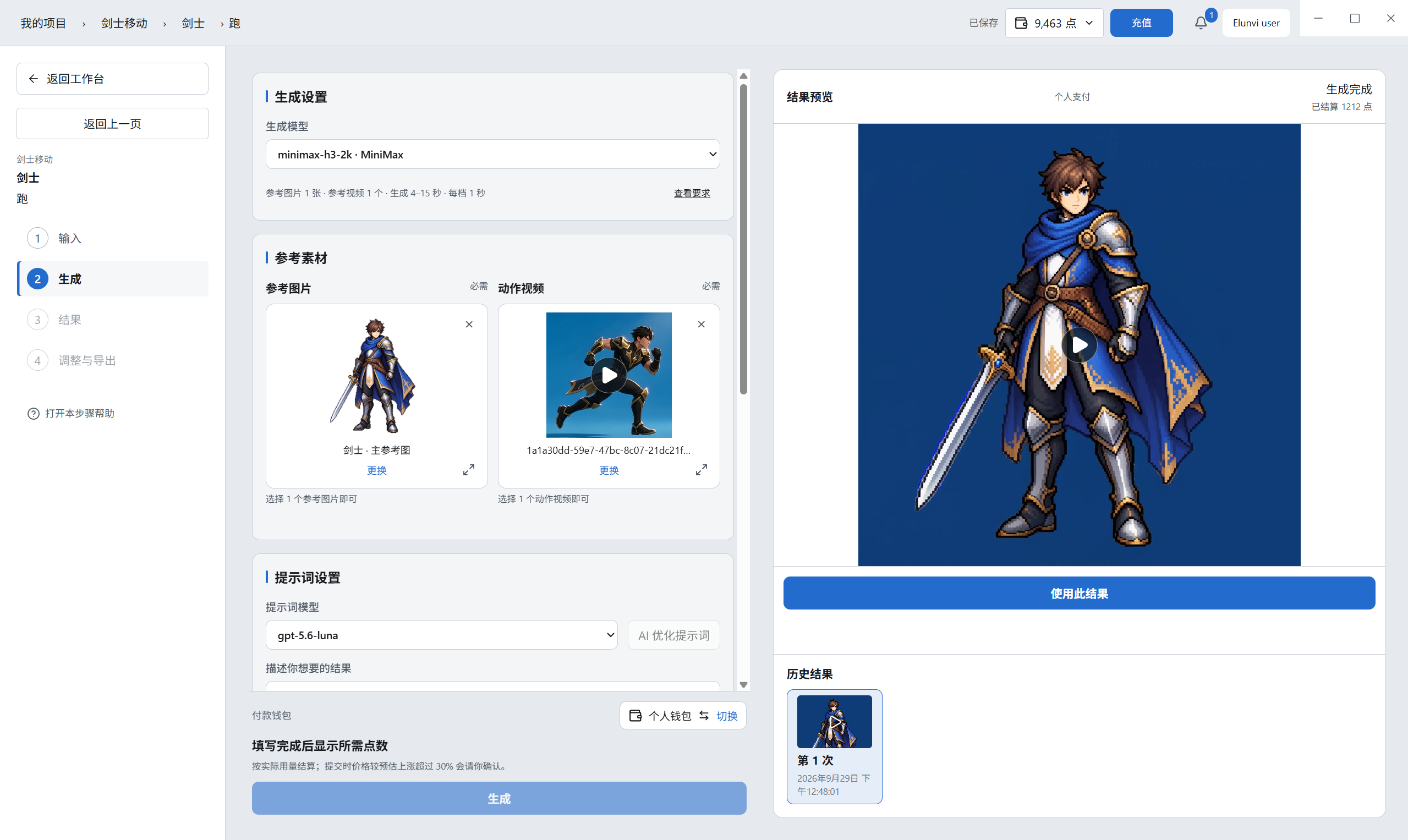Play the generated result preview video
This screenshot has height=840, width=1408.
[x=1079, y=345]
